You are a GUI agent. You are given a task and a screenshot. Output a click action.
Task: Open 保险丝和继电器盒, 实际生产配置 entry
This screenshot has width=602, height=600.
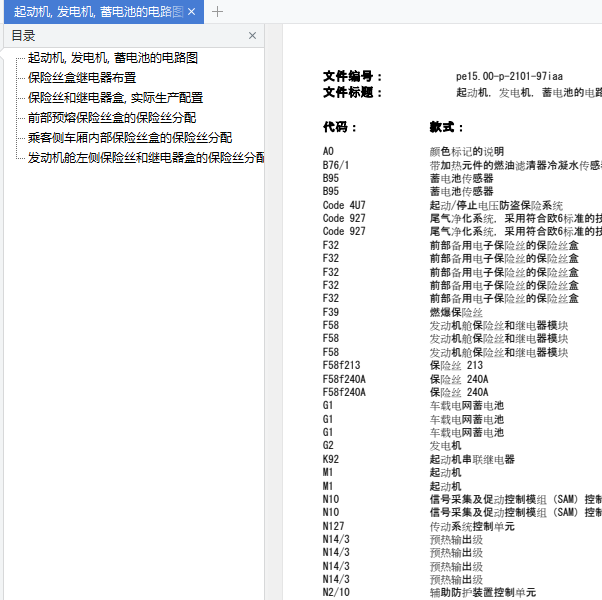pyautogui.click(x=115, y=98)
